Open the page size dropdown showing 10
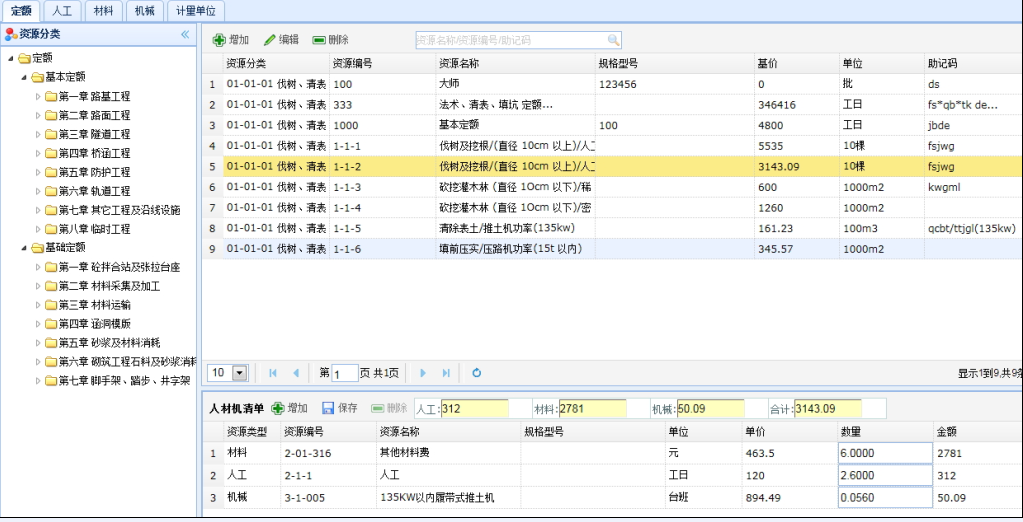The image size is (1023, 522). point(240,373)
